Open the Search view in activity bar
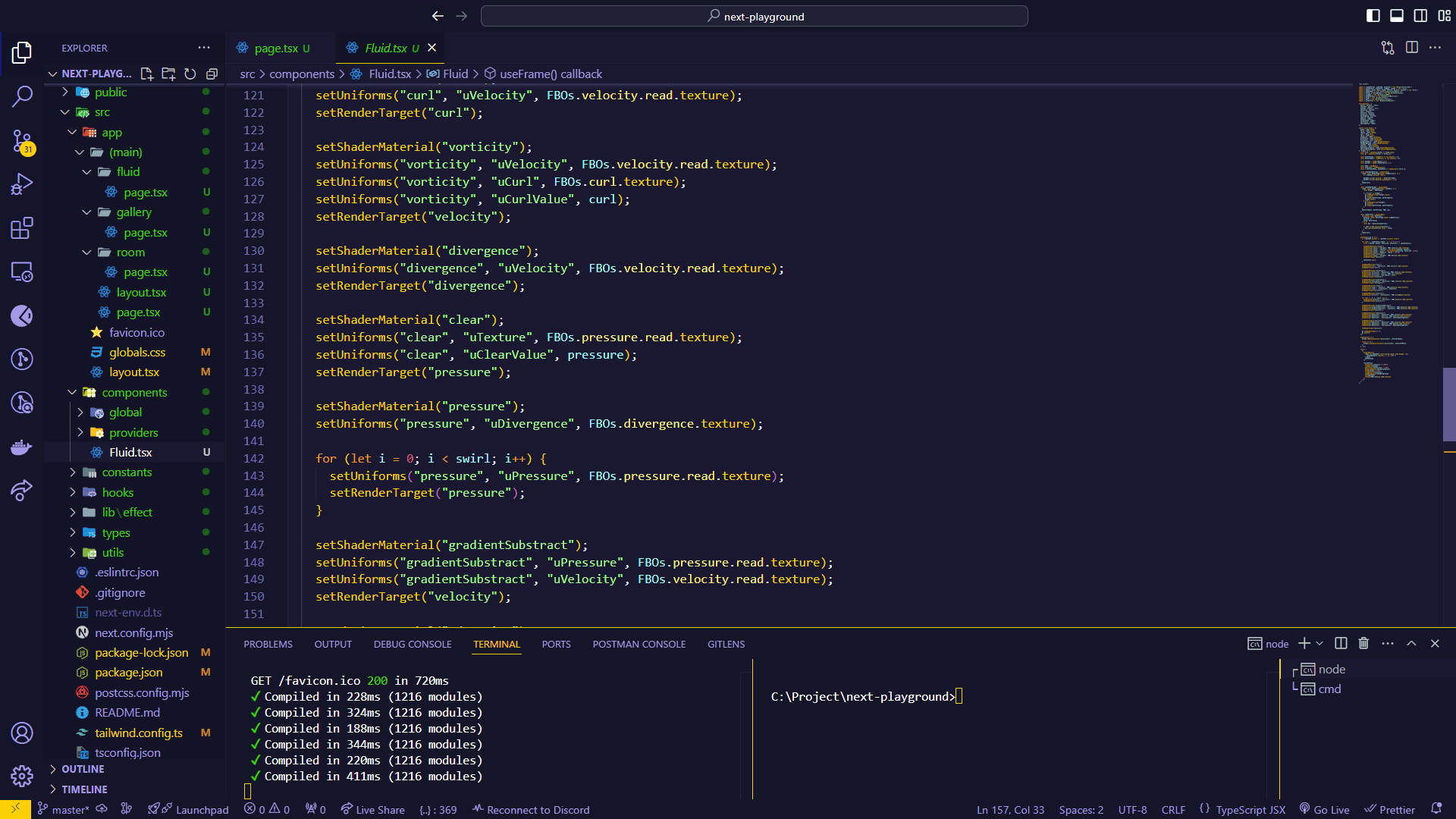1456x819 pixels. click(x=22, y=96)
